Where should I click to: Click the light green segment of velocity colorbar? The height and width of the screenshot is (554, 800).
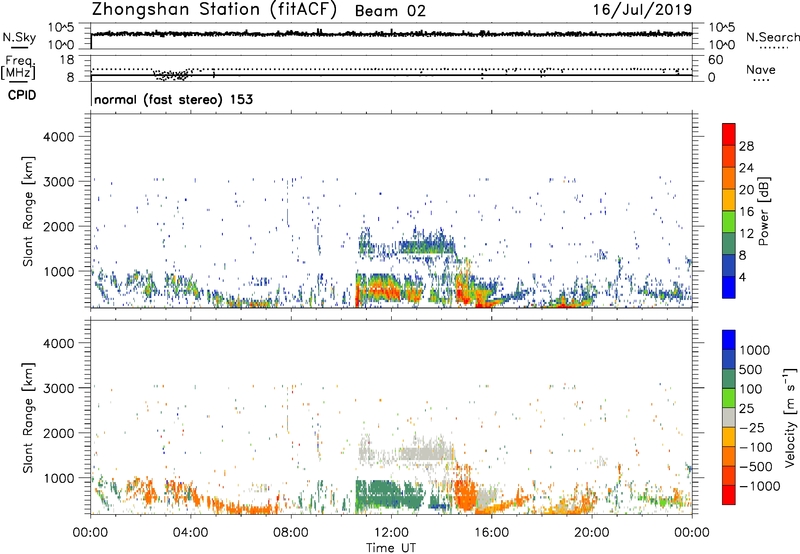[x=729, y=398]
